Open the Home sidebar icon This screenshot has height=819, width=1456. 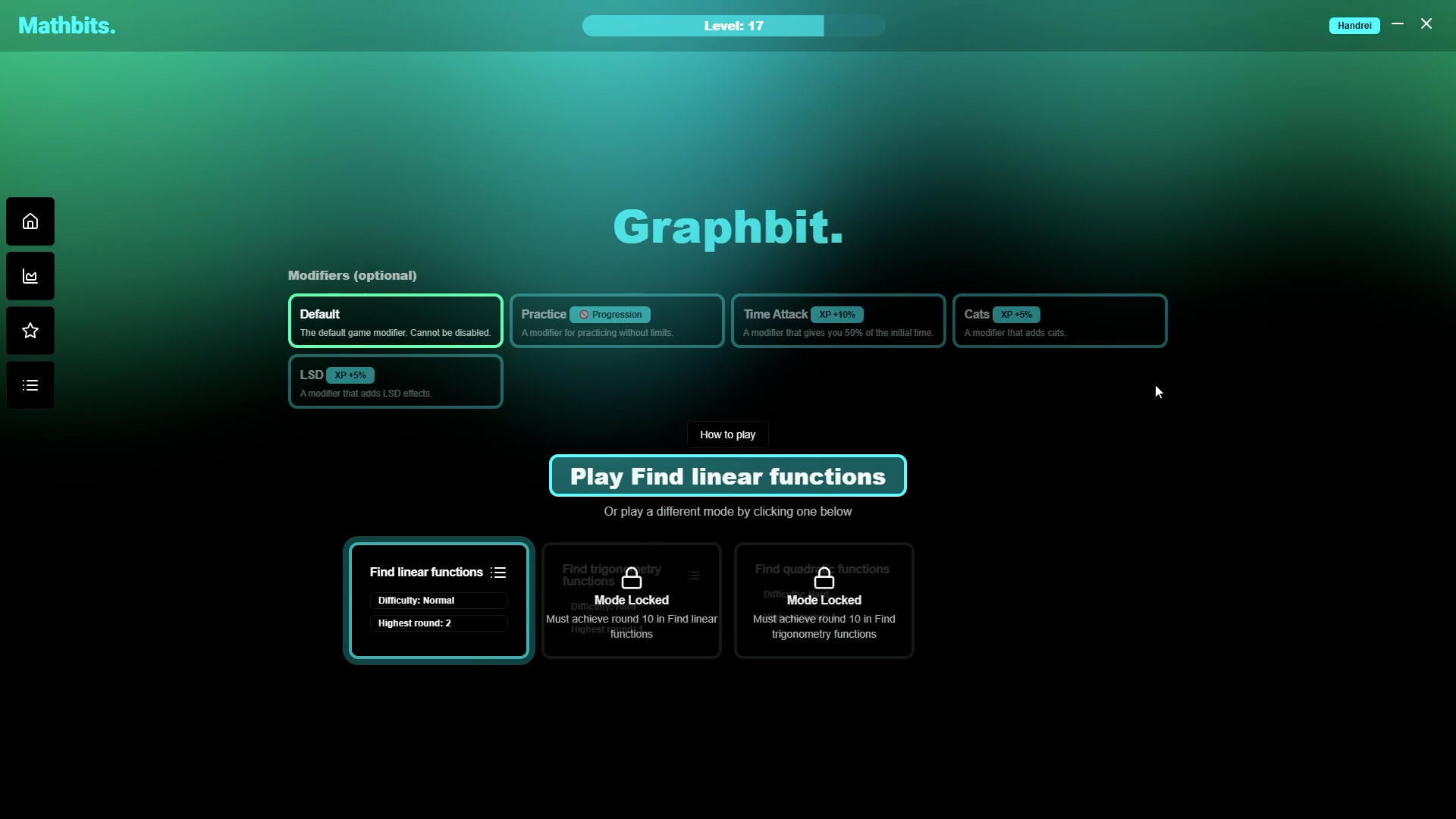30,221
